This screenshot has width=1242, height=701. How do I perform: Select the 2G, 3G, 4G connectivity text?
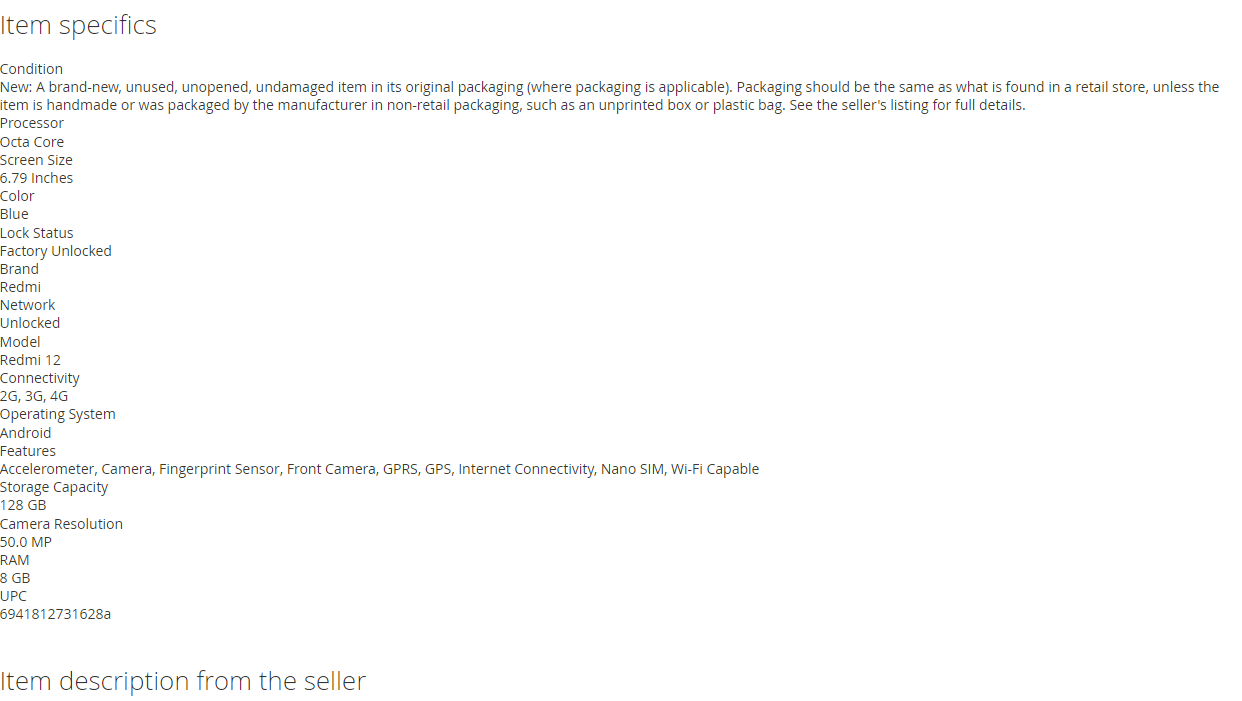(34, 396)
